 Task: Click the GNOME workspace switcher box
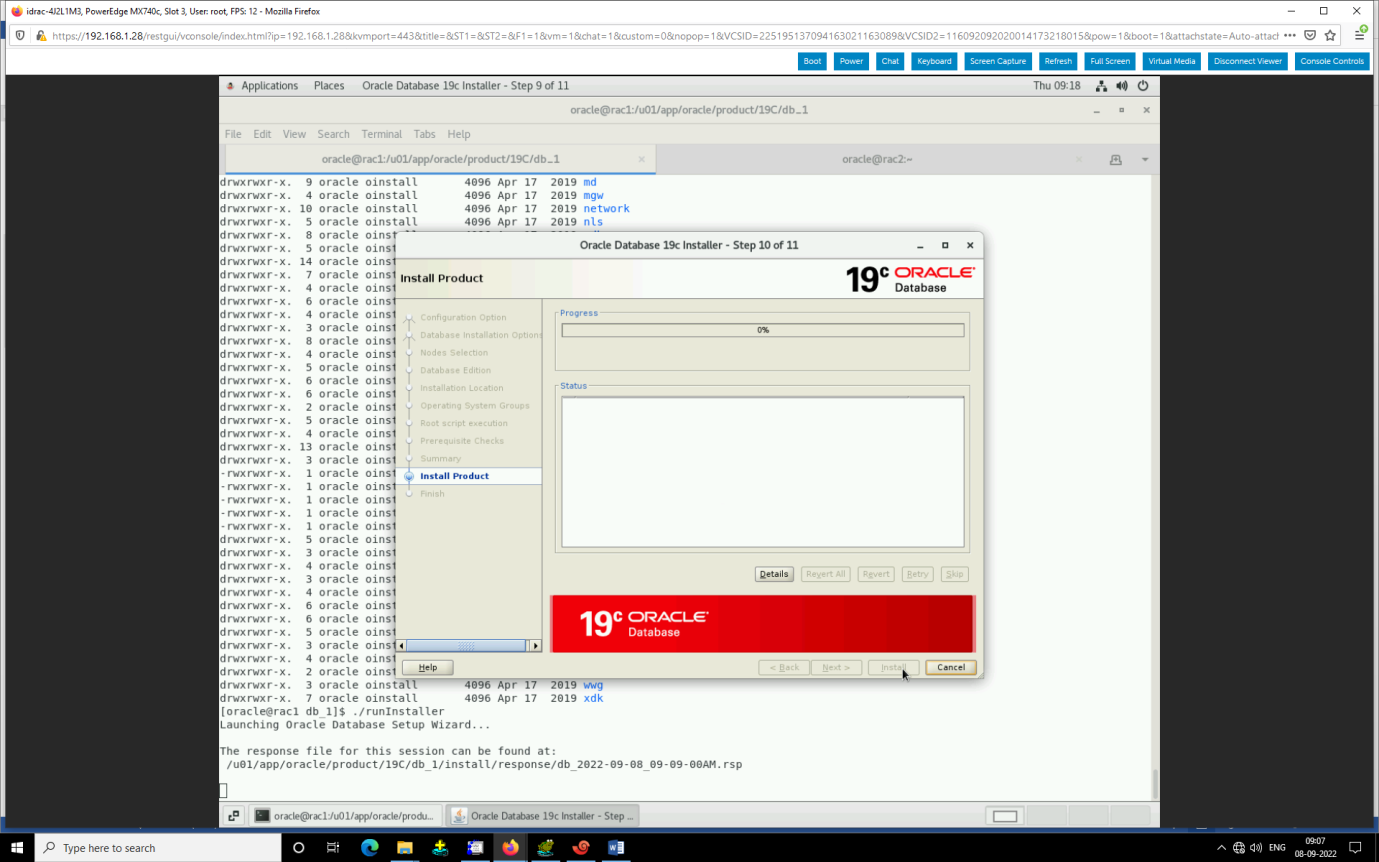pyautogui.click(x=1005, y=816)
